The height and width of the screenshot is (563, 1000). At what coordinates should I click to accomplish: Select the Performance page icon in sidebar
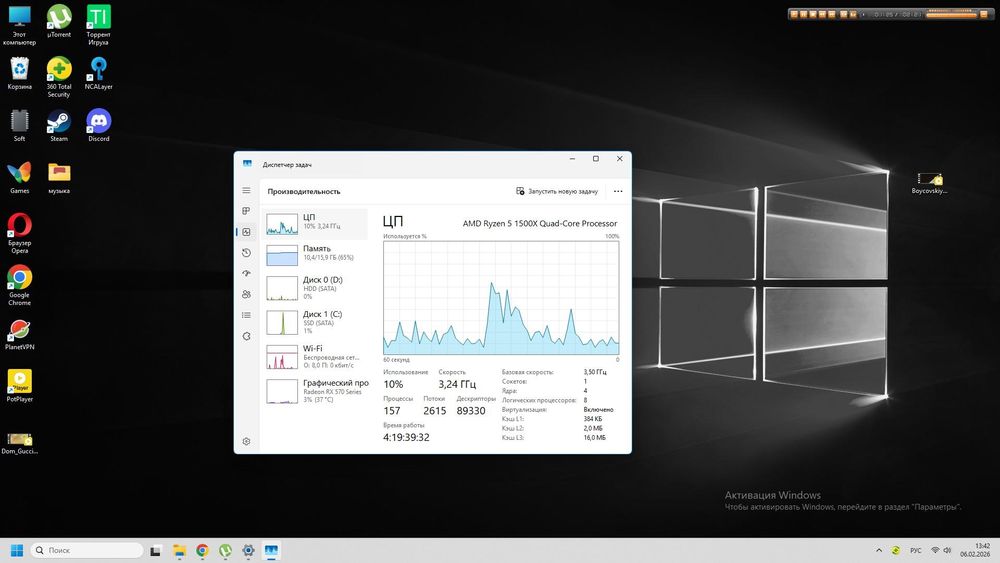[246, 232]
